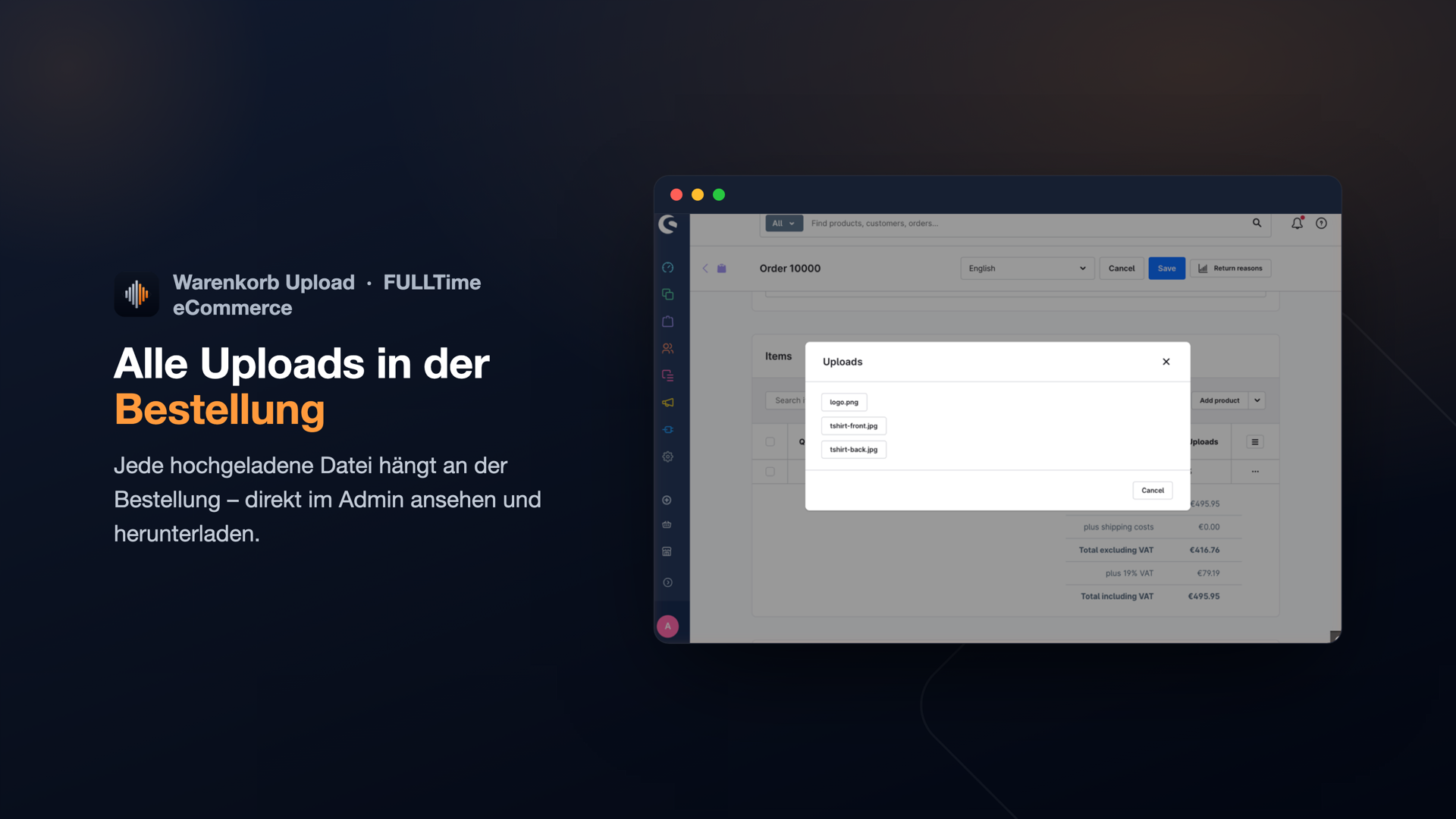Image resolution: width=1456 pixels, height=819 pixels.
Task: Open the notifications bell
Action: coord(1297,223)
